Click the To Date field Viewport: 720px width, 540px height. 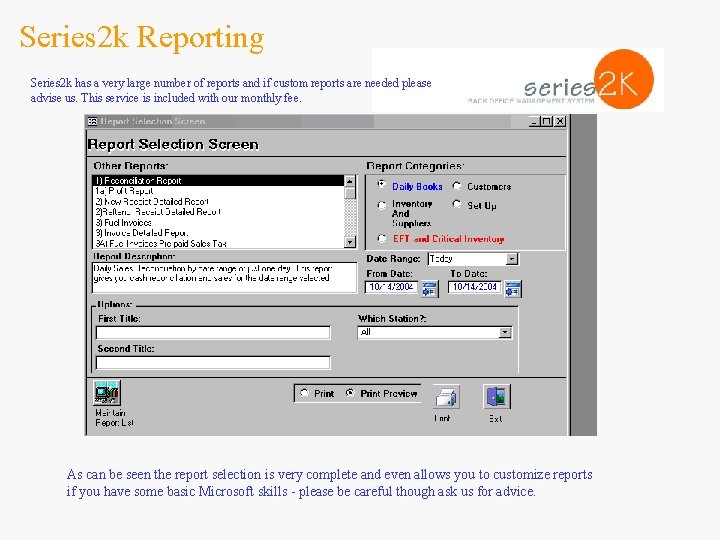coord(475,287)
